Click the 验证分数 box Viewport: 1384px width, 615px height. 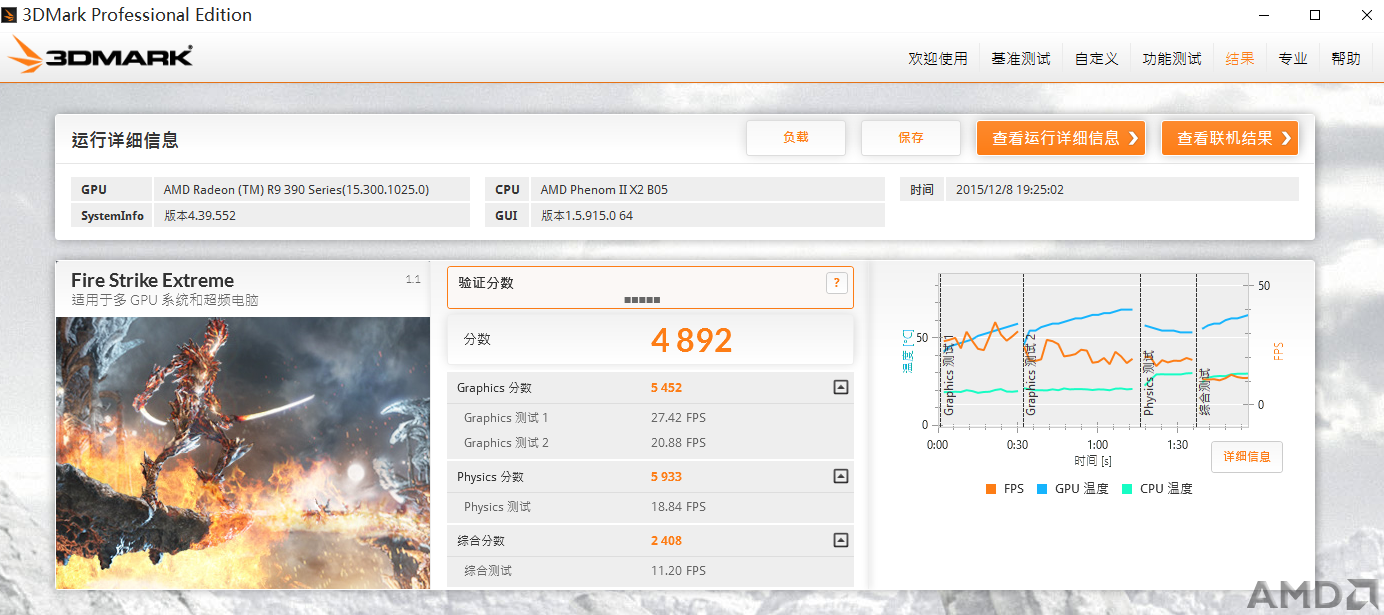pyautogui.click(x=650, y=287)
